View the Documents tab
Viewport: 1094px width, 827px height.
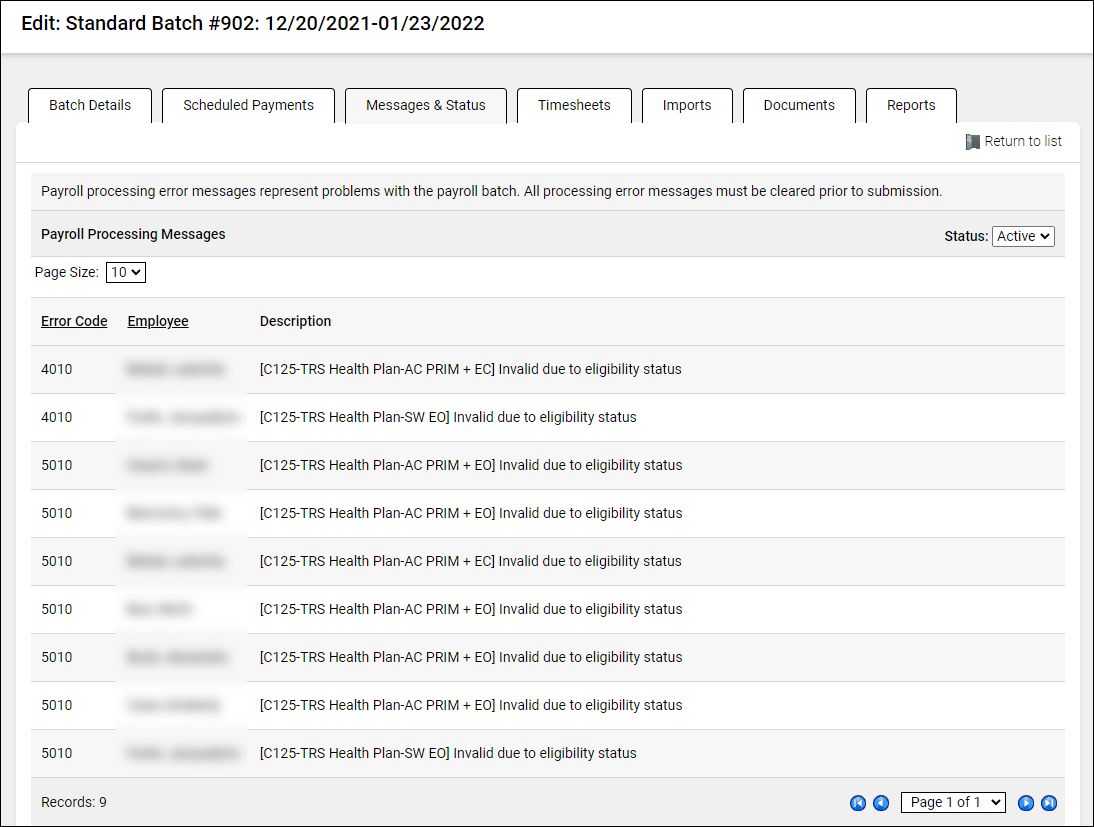799,106
